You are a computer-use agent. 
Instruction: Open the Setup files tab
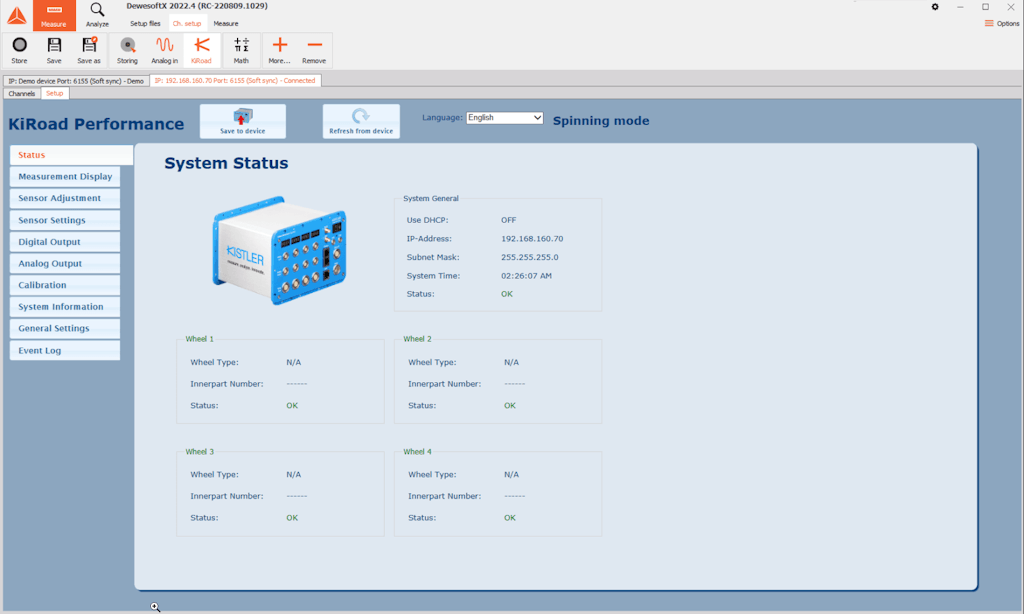(x=145, y=24)
